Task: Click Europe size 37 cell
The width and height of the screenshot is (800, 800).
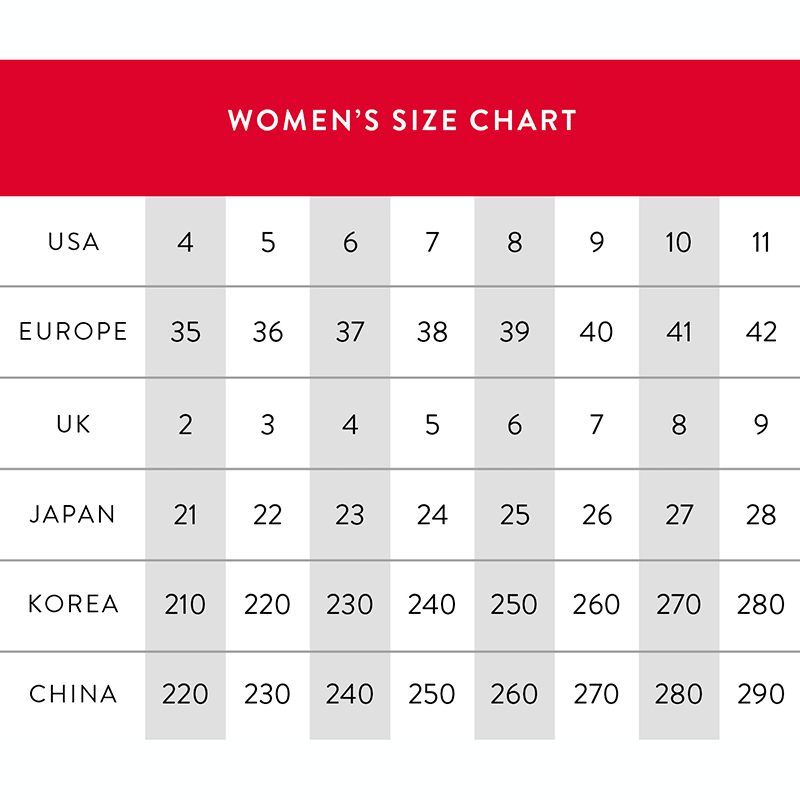Action: coord(350,332)
